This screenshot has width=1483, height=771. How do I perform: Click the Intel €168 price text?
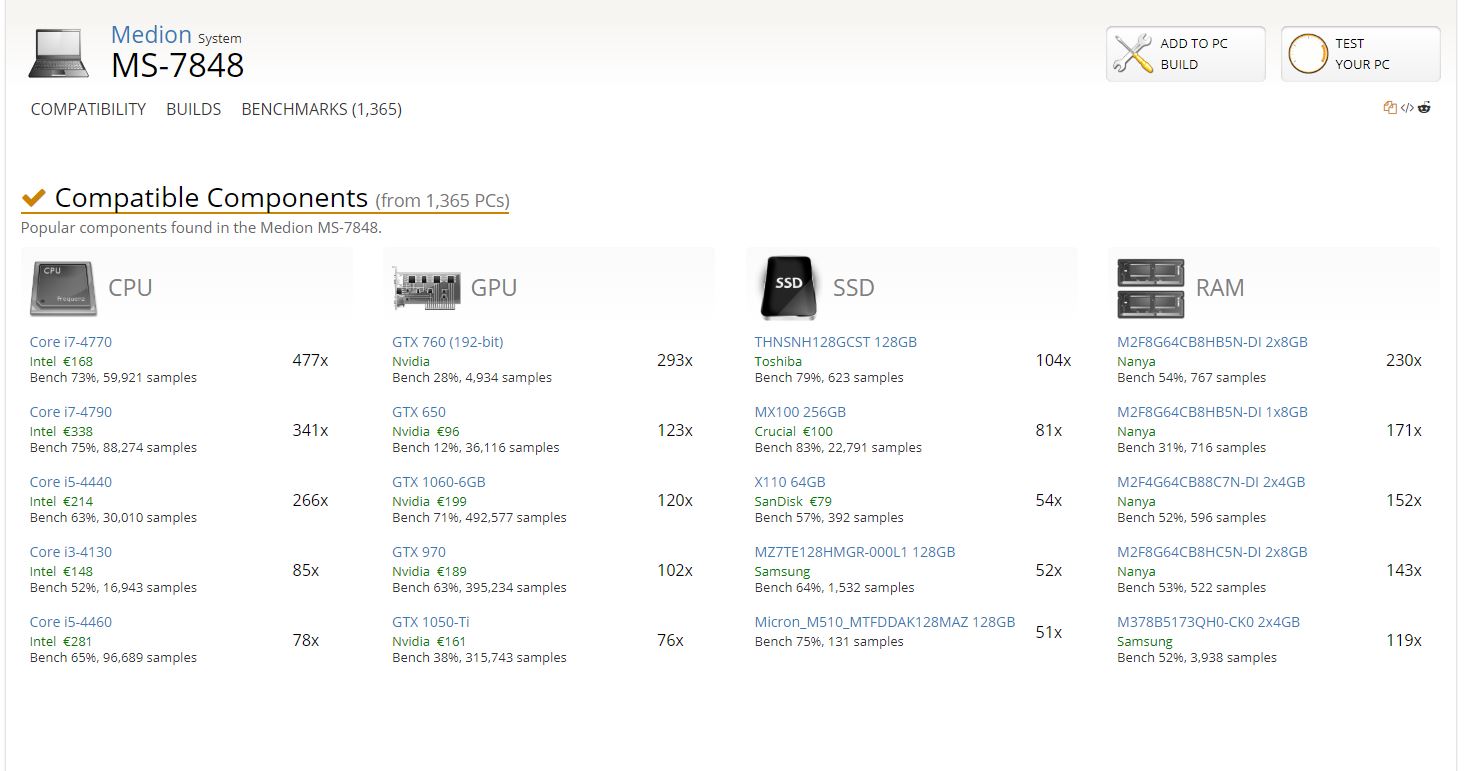61,361
